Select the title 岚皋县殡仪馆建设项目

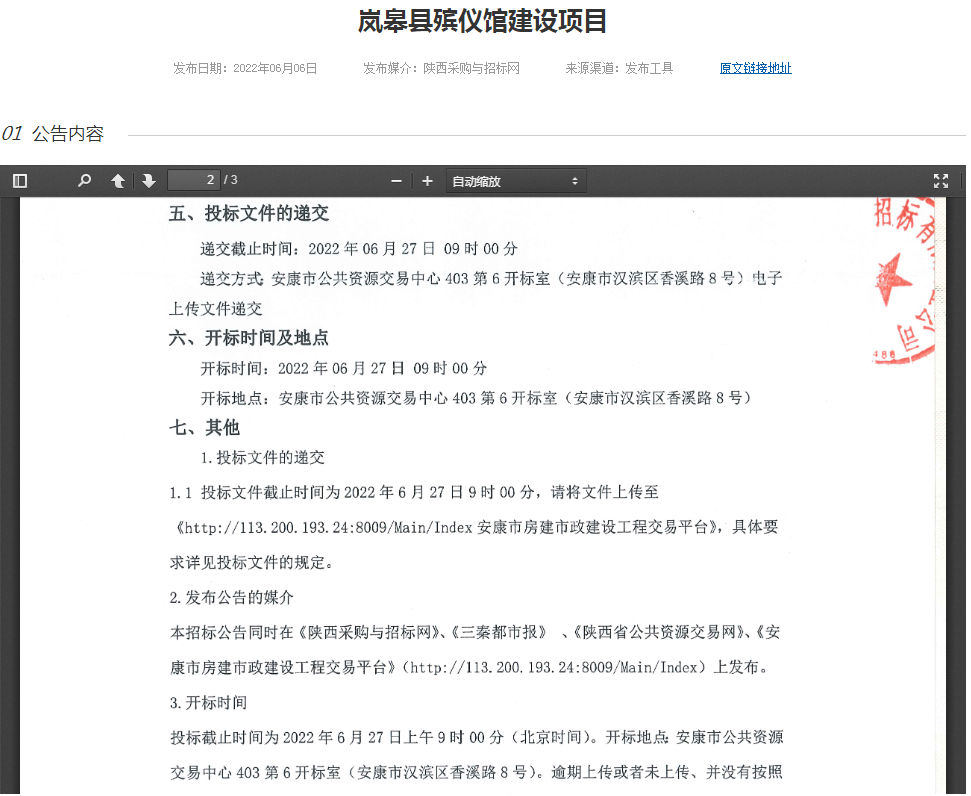pos(482,21)
